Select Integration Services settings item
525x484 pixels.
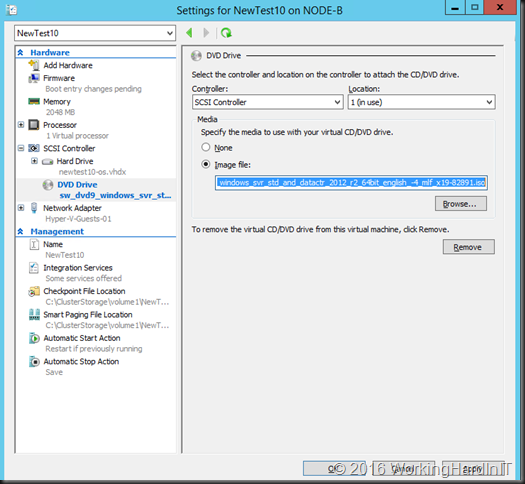point(78,268)
